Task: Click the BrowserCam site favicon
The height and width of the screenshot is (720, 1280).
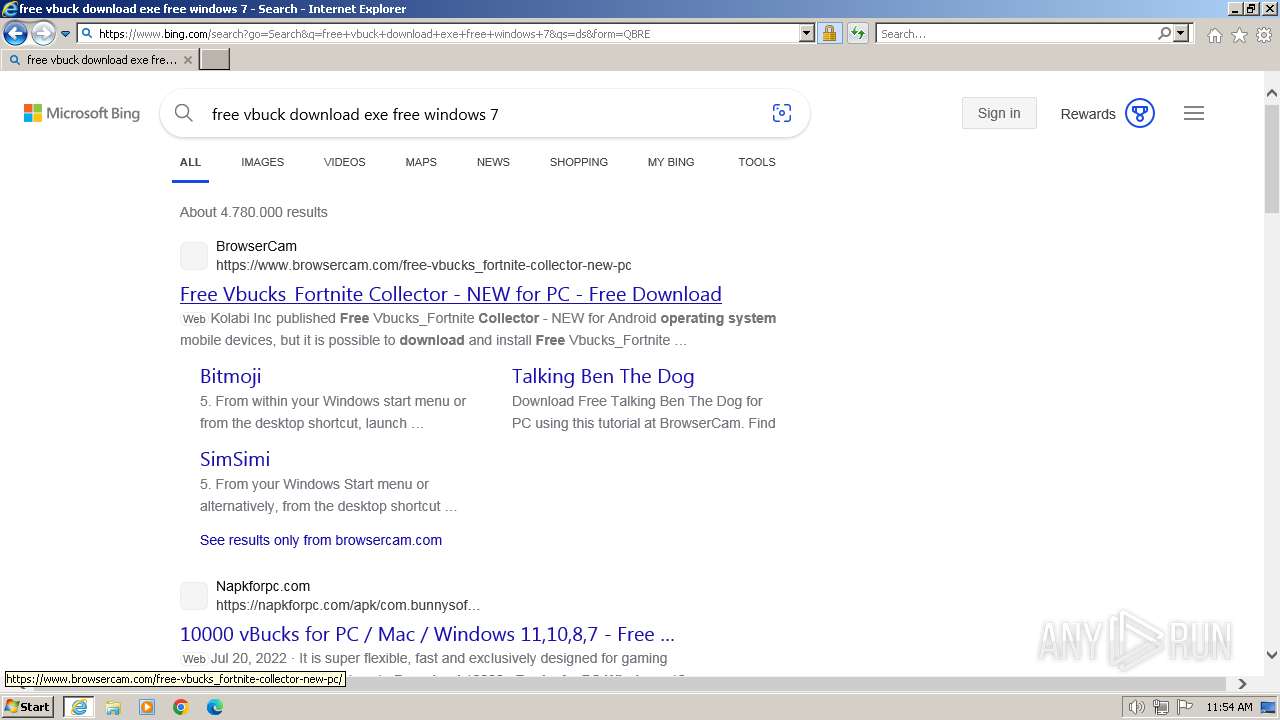Action: (x=194, y=256)
